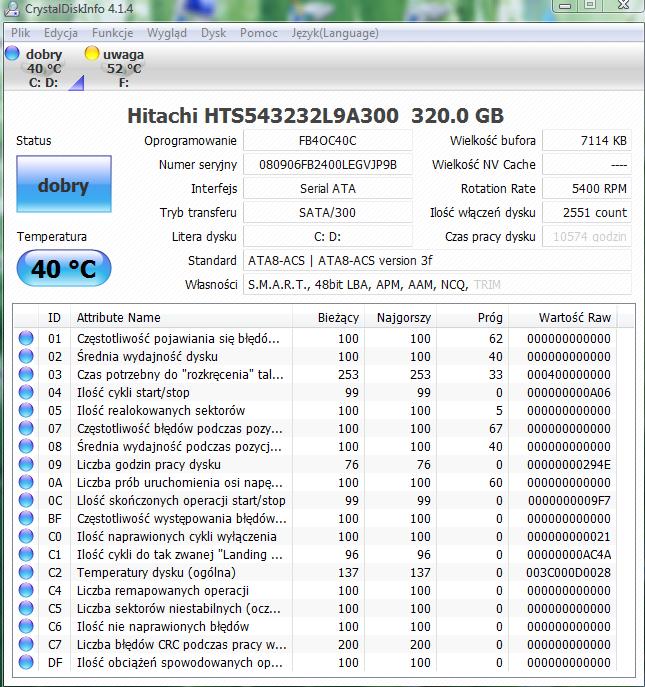The height and width of the screenshot is (687, 645).
Task: Click the firmware field FB4OC40C
Action: coord(328,141)
